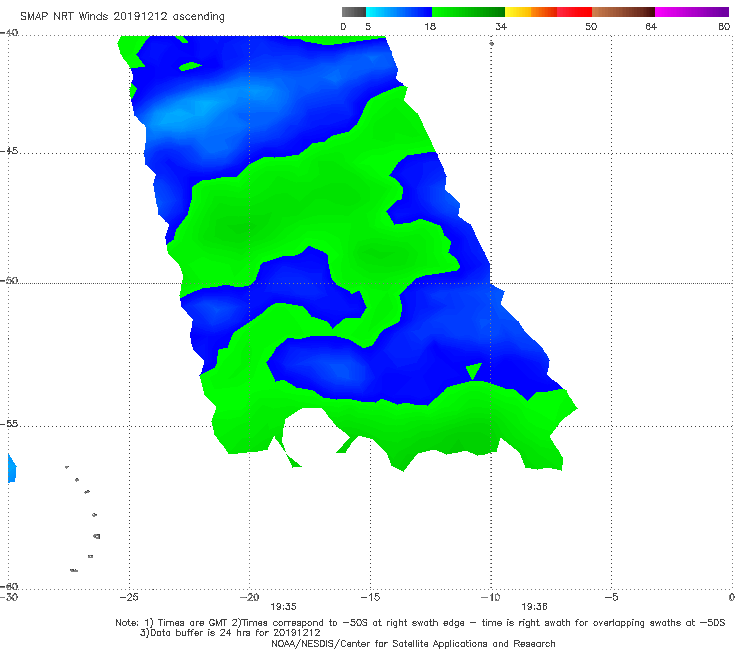Click the magenta 64–80 segment of the colorbar
The image size is (740, 650).
pyautogui.click(x=692, y=12)
